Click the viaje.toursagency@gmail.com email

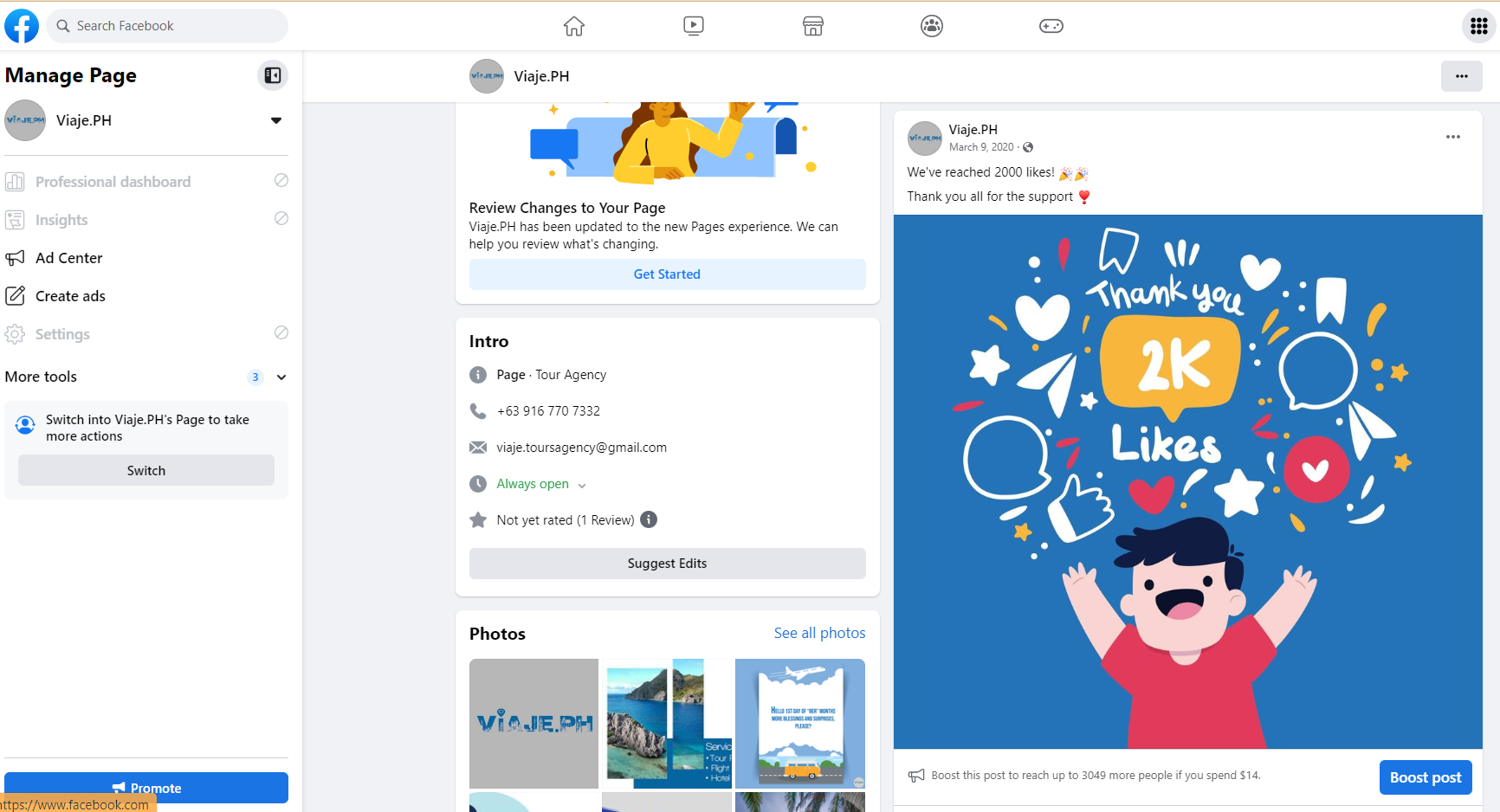(582, 448)
